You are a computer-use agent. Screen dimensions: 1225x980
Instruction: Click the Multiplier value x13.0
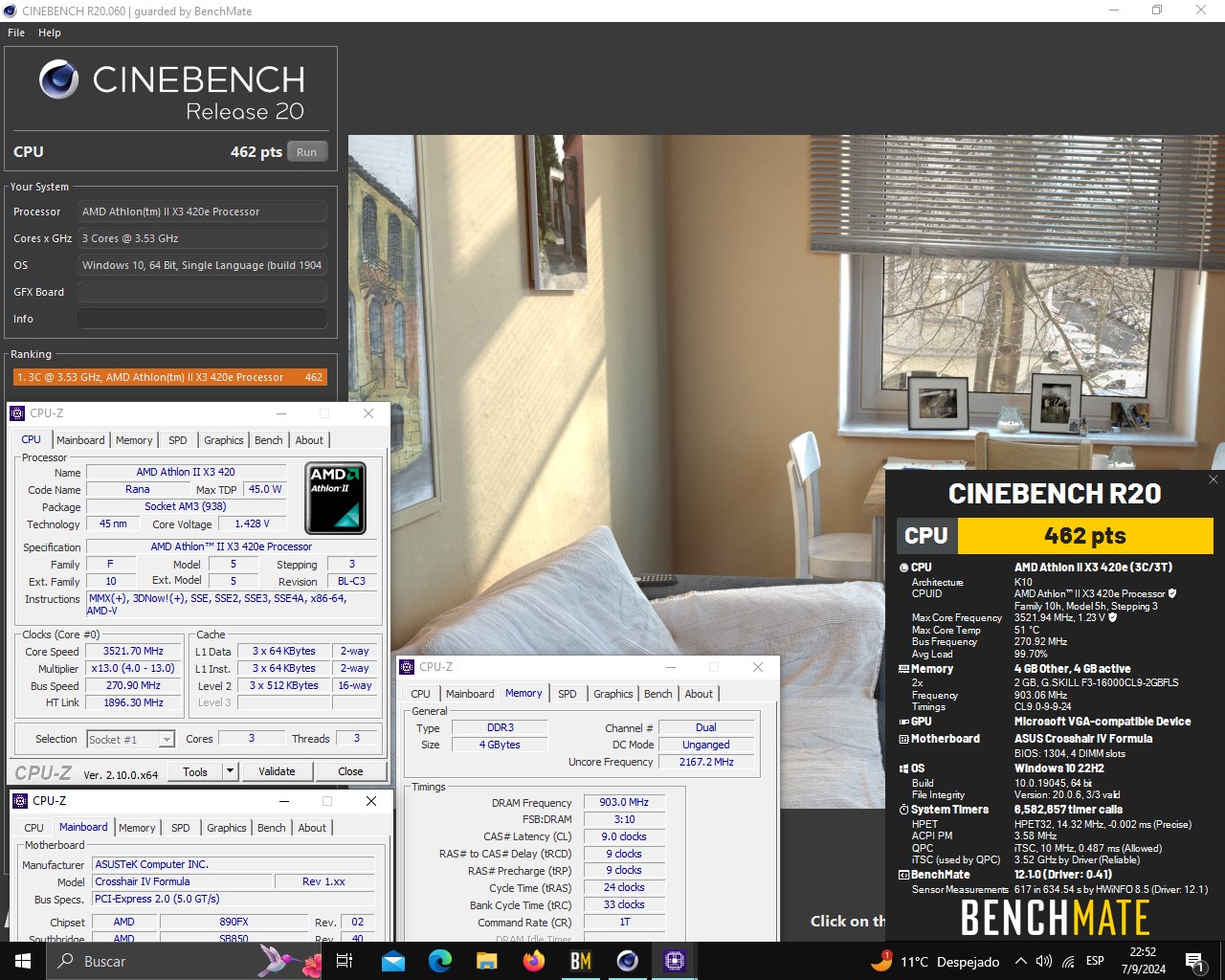133,668
